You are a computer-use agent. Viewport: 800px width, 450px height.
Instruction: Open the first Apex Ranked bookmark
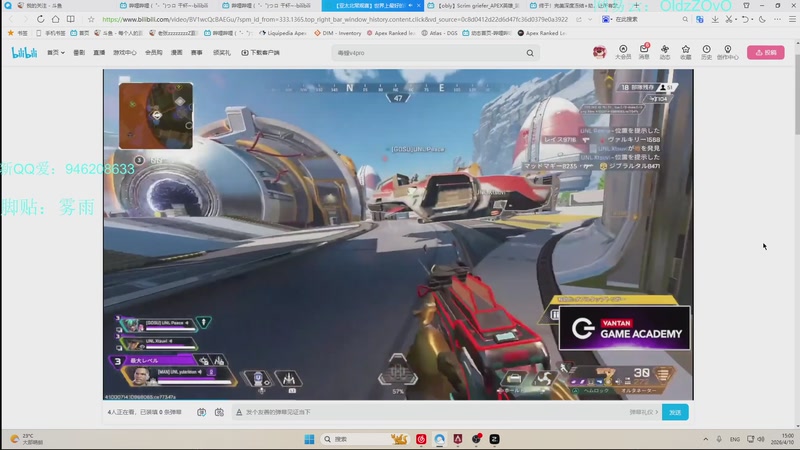391,33
